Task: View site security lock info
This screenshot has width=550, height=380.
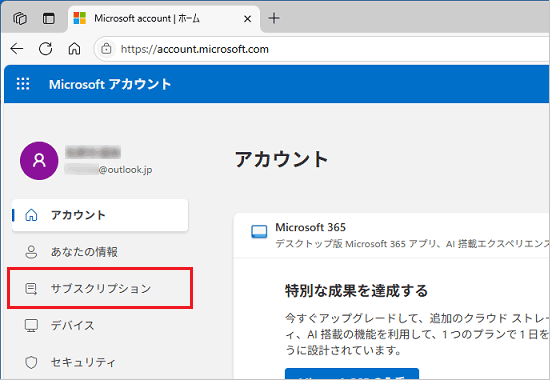Action: click(x=106, y=48)
